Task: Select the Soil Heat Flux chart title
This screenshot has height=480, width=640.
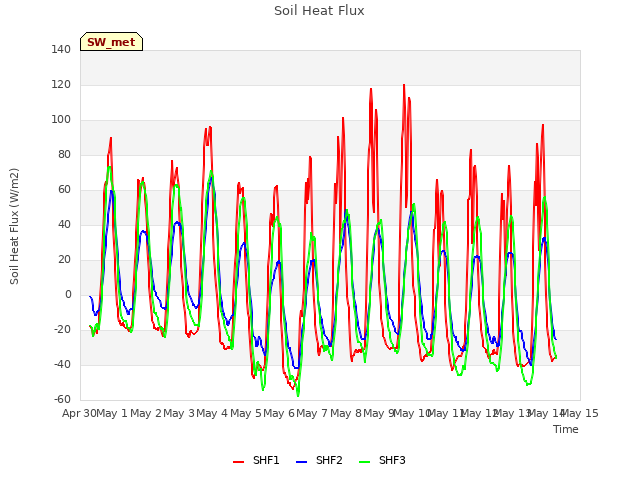Action: point(319,11)
